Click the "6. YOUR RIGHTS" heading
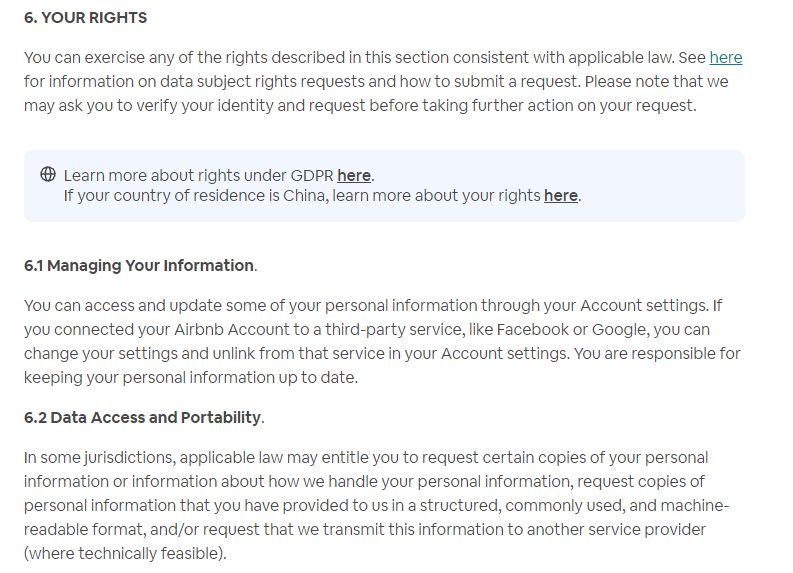This screenshot has width=793, height=573. tap(85, 18)
